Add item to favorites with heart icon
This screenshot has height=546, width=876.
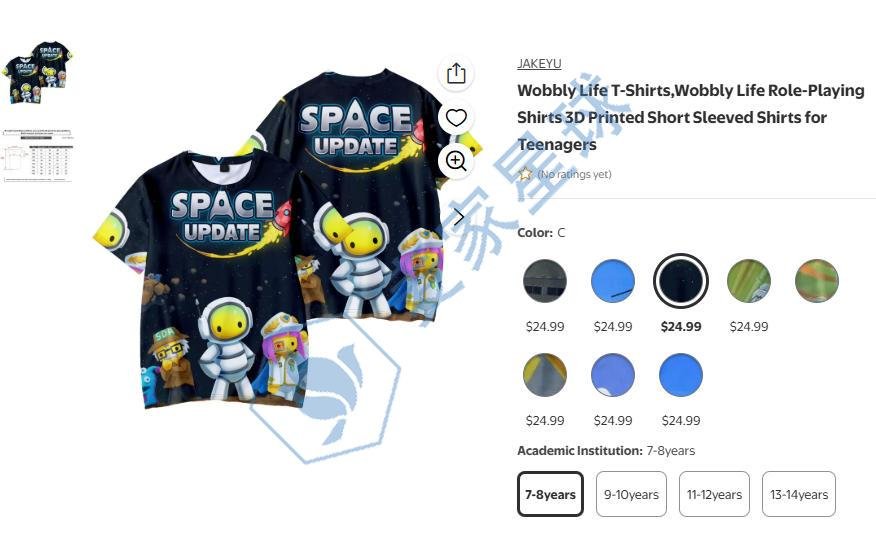coord(456,117)
